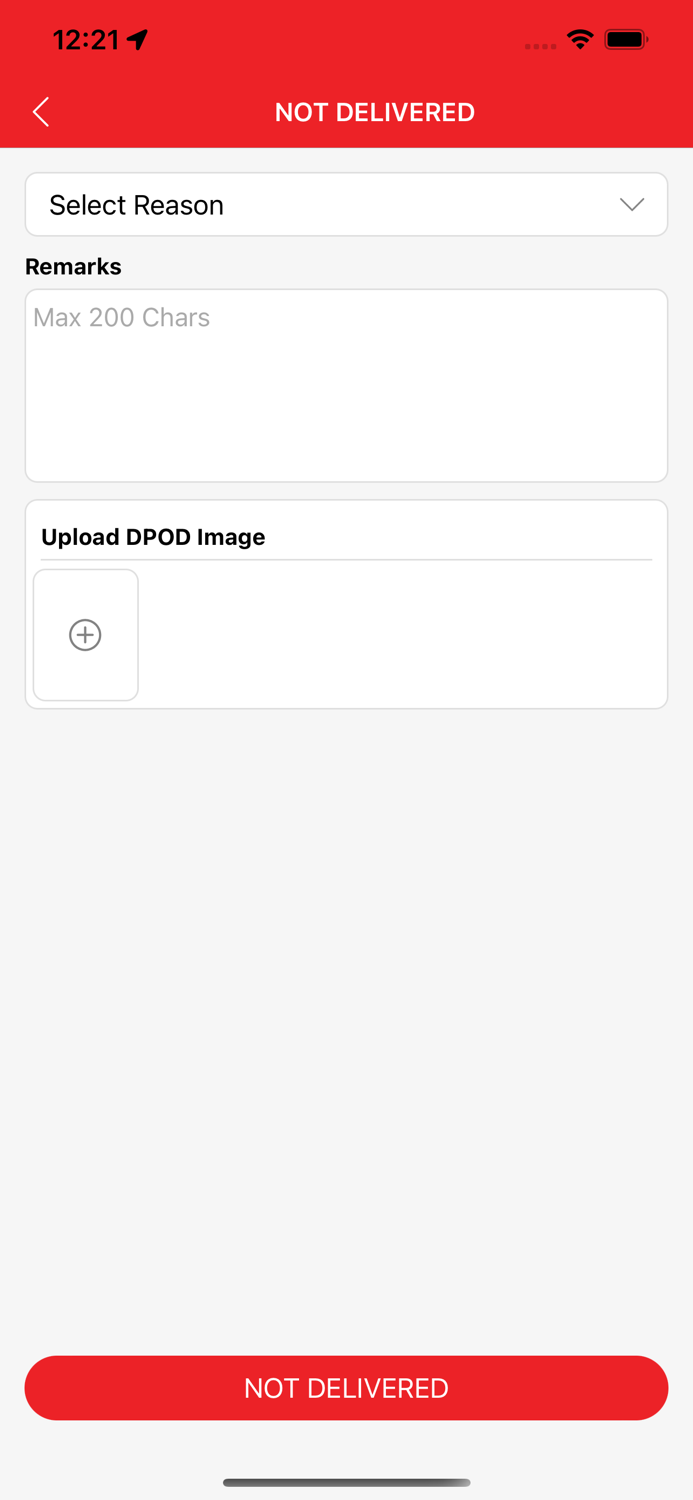The height and width of the screenshot is (1500, 693).
Task: Tap the back arrow in the header
Action: click(41, 112)
